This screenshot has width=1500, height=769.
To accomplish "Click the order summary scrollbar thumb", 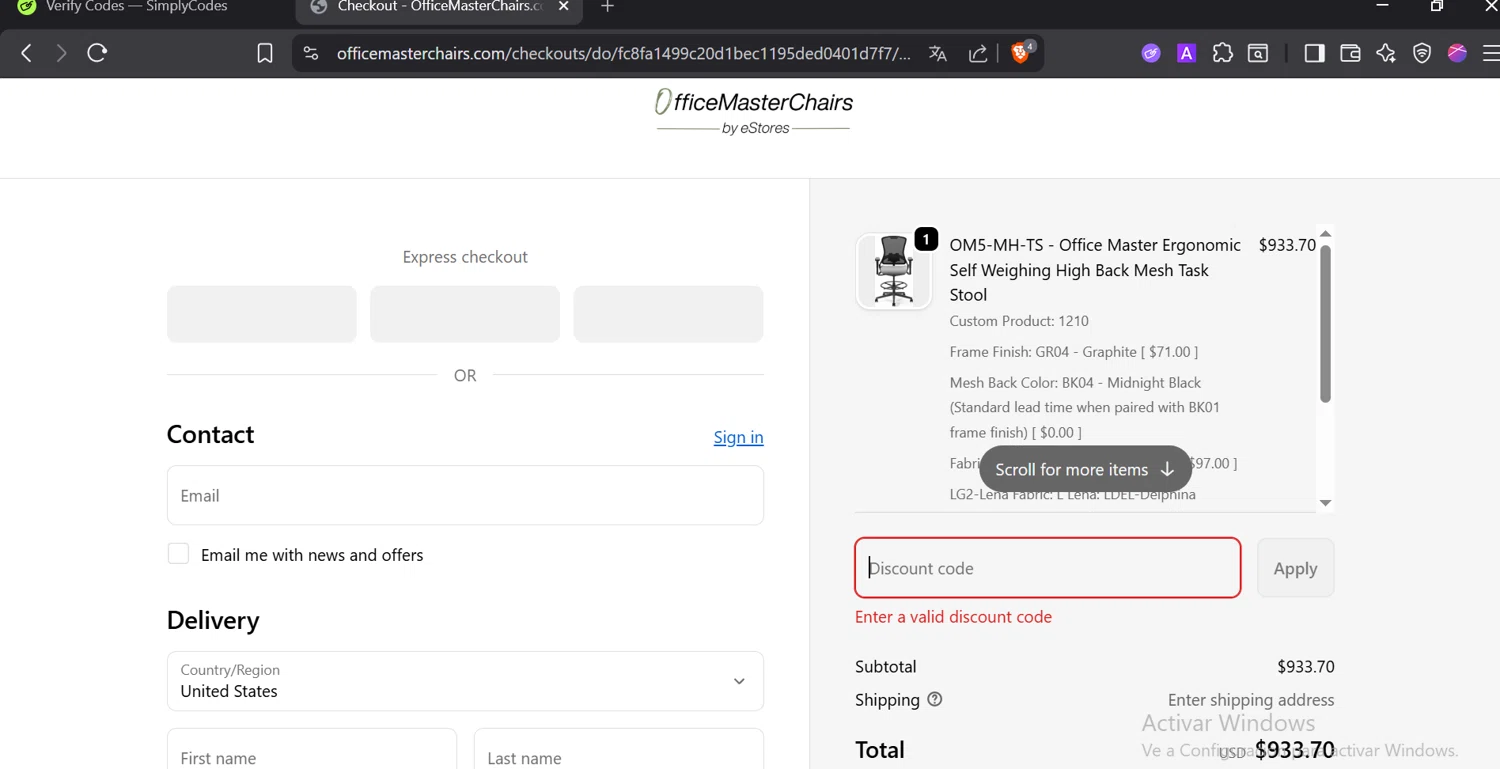I will pyautogui.click(x=1325, y=324).
